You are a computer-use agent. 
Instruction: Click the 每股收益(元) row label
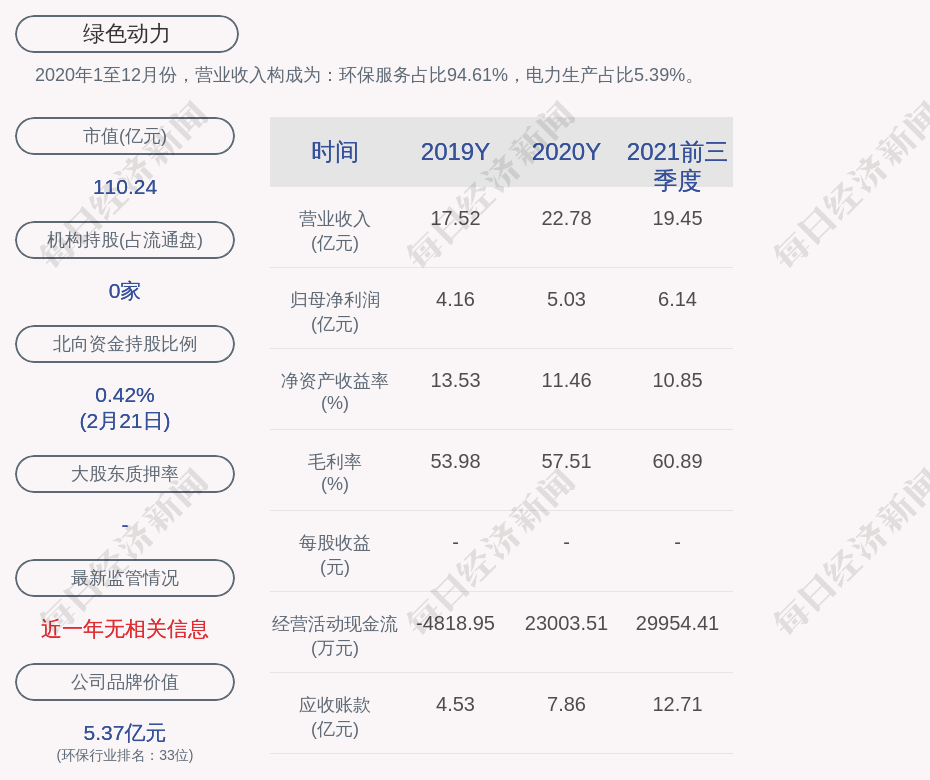335,555
